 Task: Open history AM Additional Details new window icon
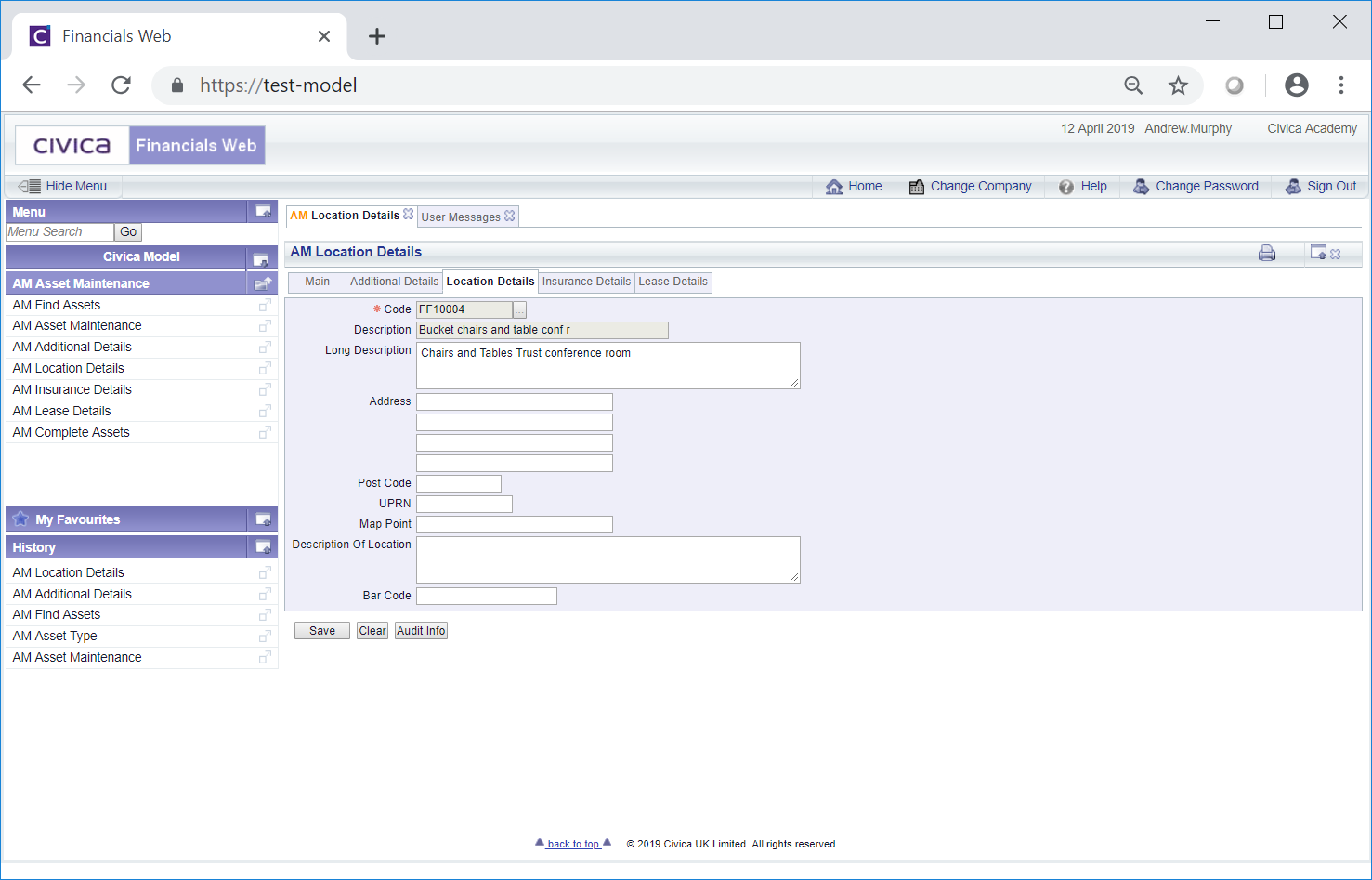click(265, 595)
